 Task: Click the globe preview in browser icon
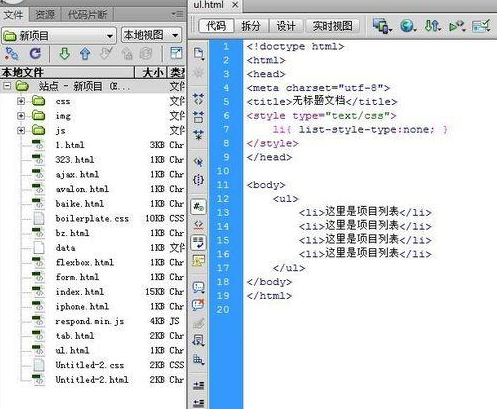pyautogui.click(x=408, y=26)
